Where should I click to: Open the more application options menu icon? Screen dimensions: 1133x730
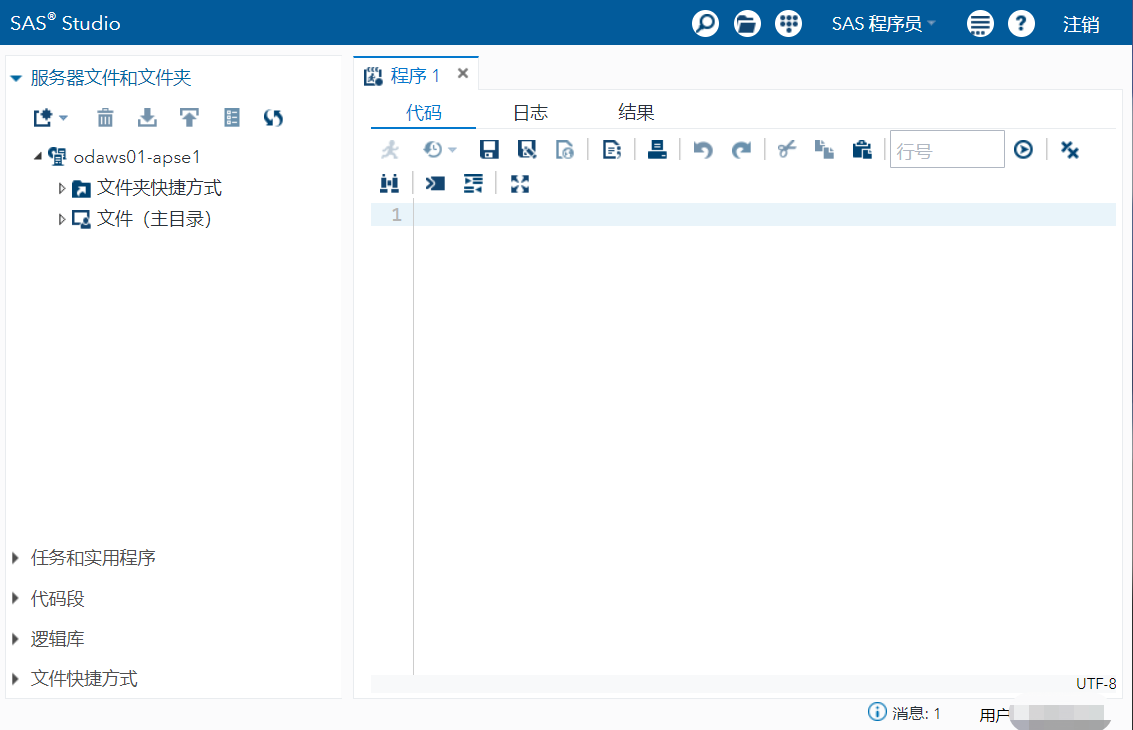tap(980, 24)
